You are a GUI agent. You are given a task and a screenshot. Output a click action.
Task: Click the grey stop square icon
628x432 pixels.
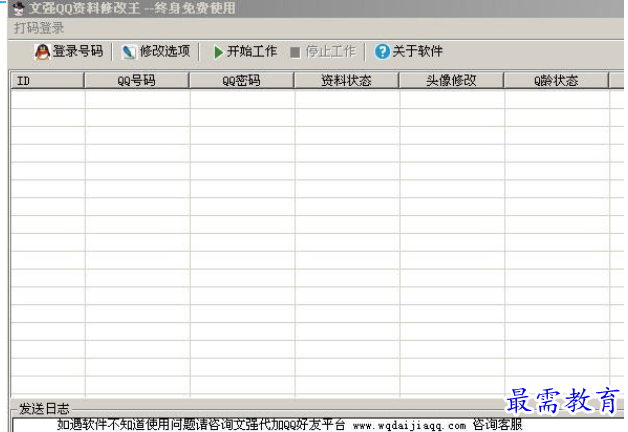[x=295, y=52]
